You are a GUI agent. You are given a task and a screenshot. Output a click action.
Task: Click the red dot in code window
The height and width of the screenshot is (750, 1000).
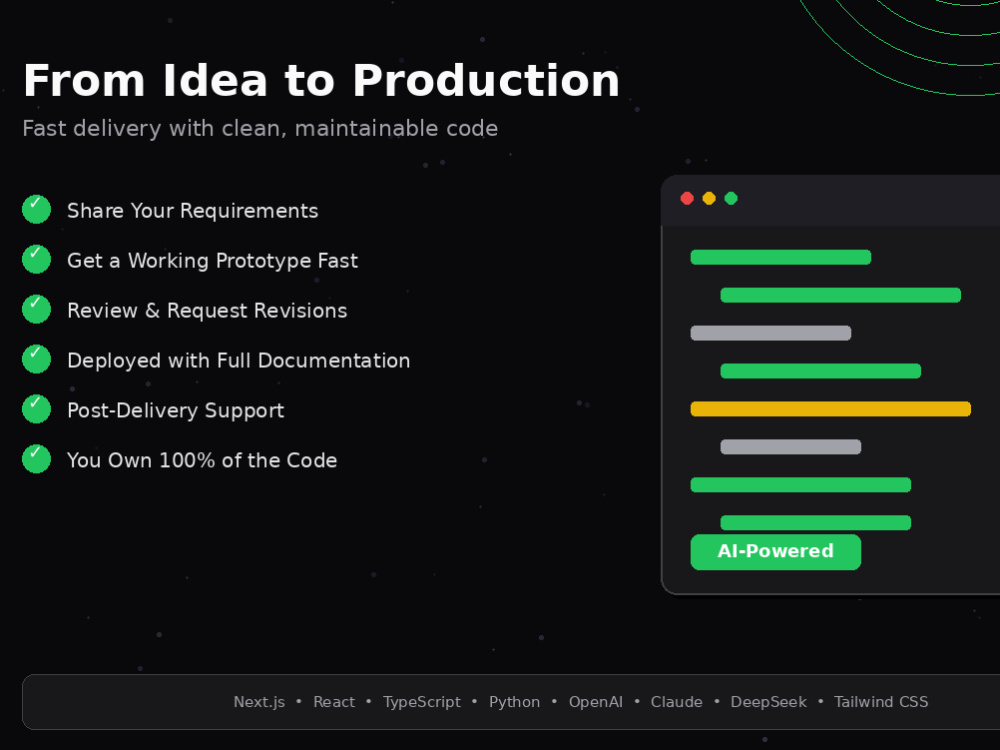pyautogui.click(x=687, y=198)
